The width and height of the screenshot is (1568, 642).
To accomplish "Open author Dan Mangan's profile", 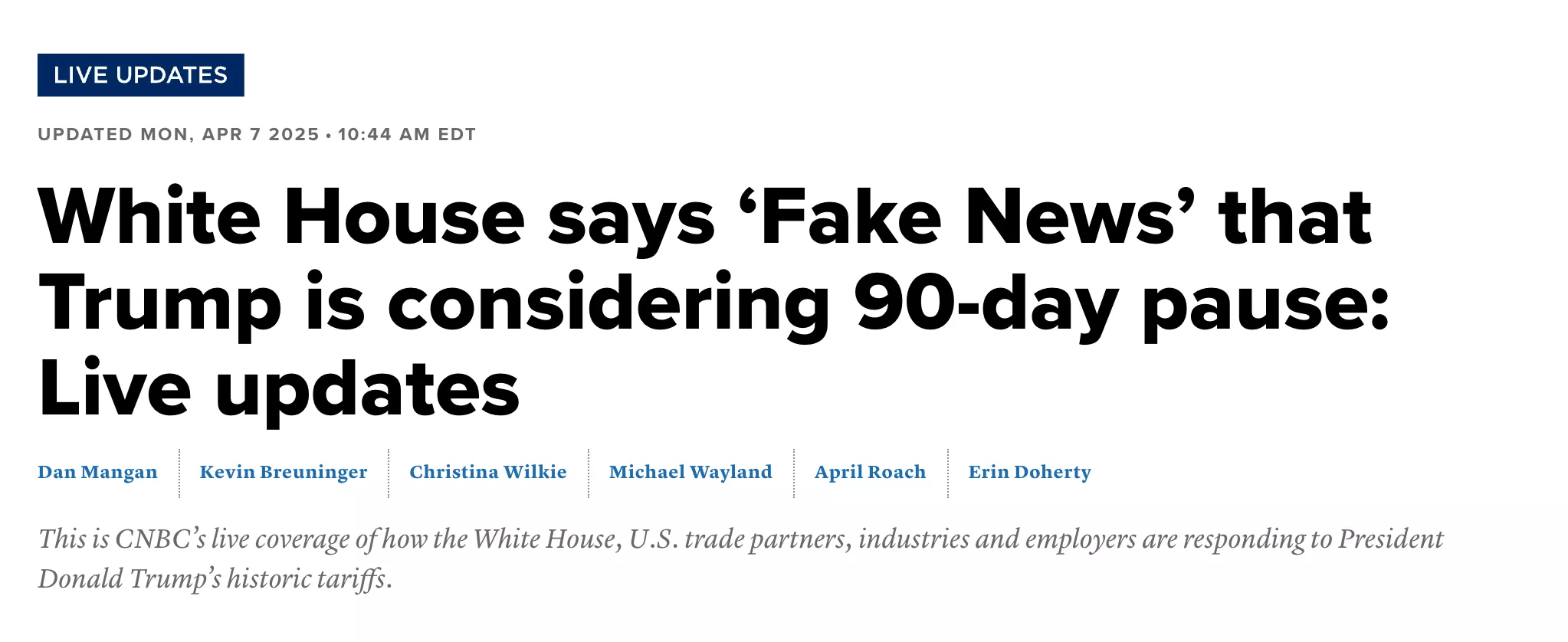I will tap(97, 472).
